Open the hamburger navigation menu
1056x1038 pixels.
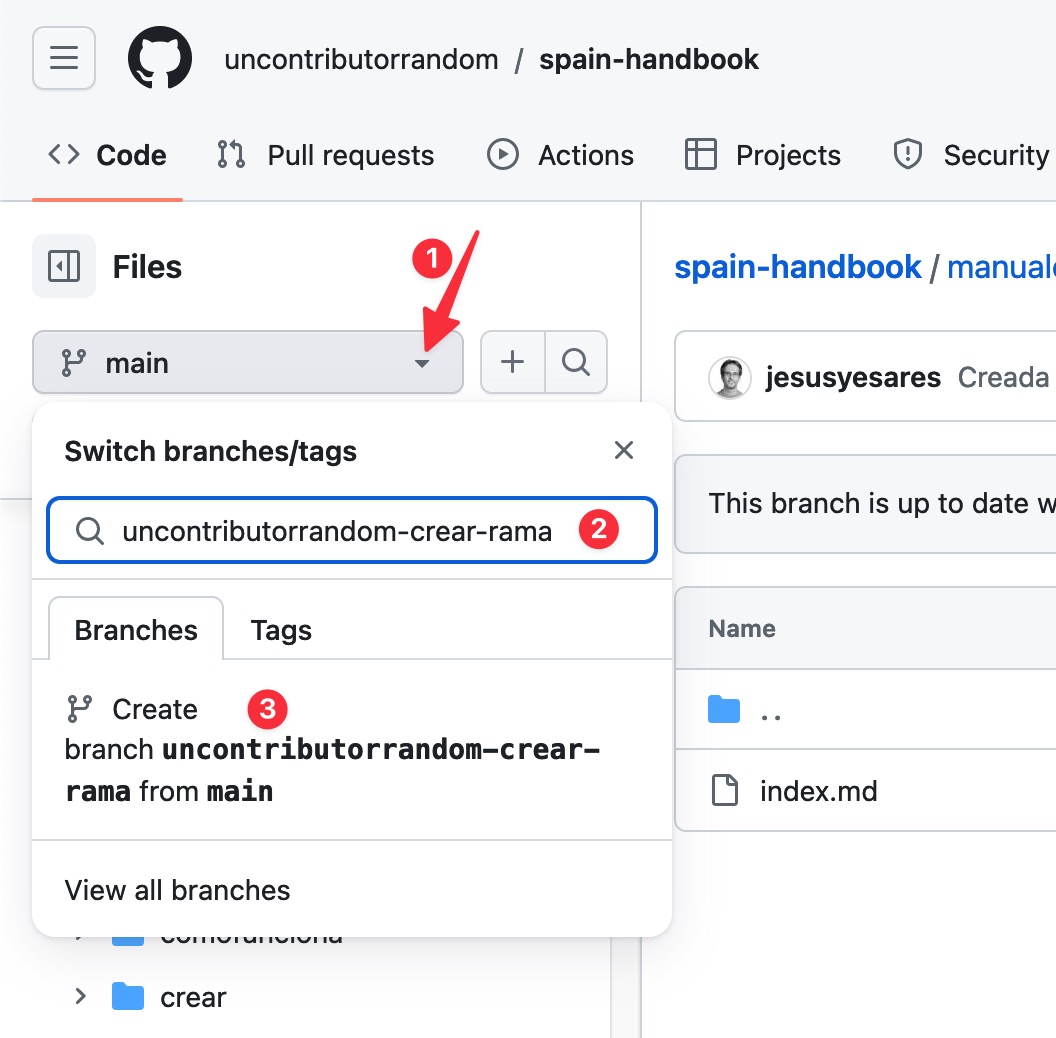pyautogui.click(x=64, y=58)
